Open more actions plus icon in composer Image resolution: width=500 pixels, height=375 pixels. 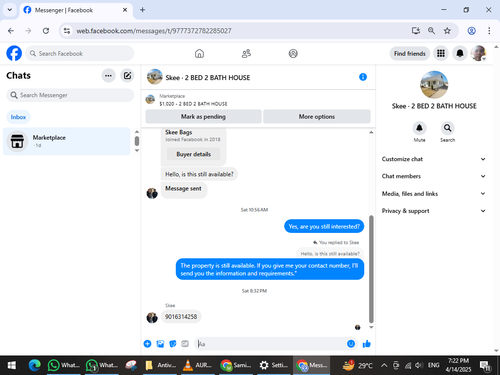tap(147, 344)
